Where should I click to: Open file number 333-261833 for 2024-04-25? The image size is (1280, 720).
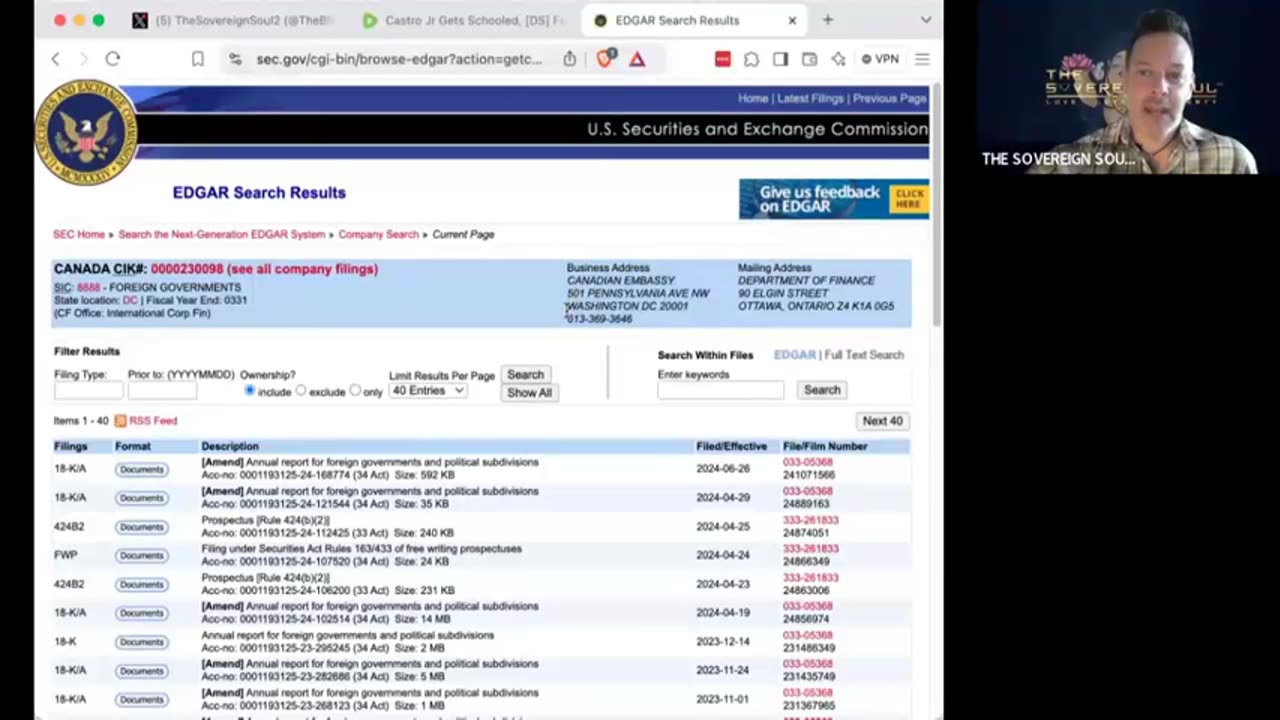pyautogui.click(x=811, y=521)
